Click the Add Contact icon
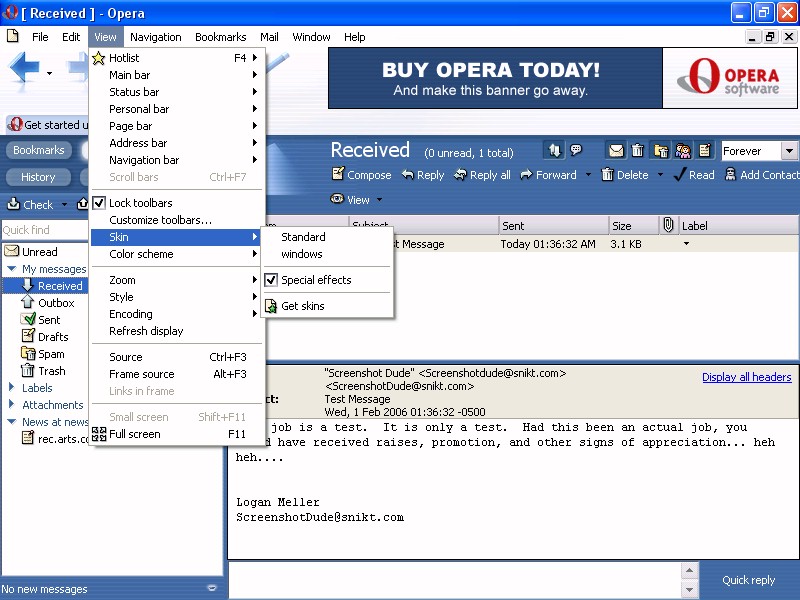The image size is (800, 600). (x=729, y=175)
